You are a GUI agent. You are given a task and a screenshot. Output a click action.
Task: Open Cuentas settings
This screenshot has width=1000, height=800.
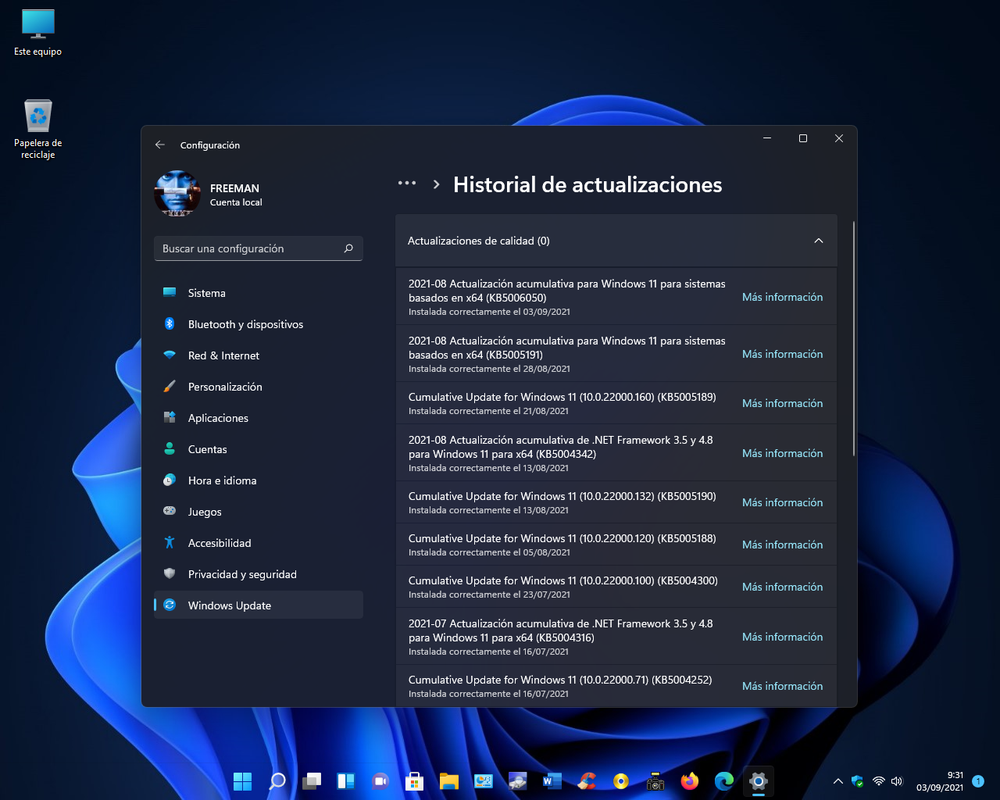pyautogui.click(x=258, y=449)
